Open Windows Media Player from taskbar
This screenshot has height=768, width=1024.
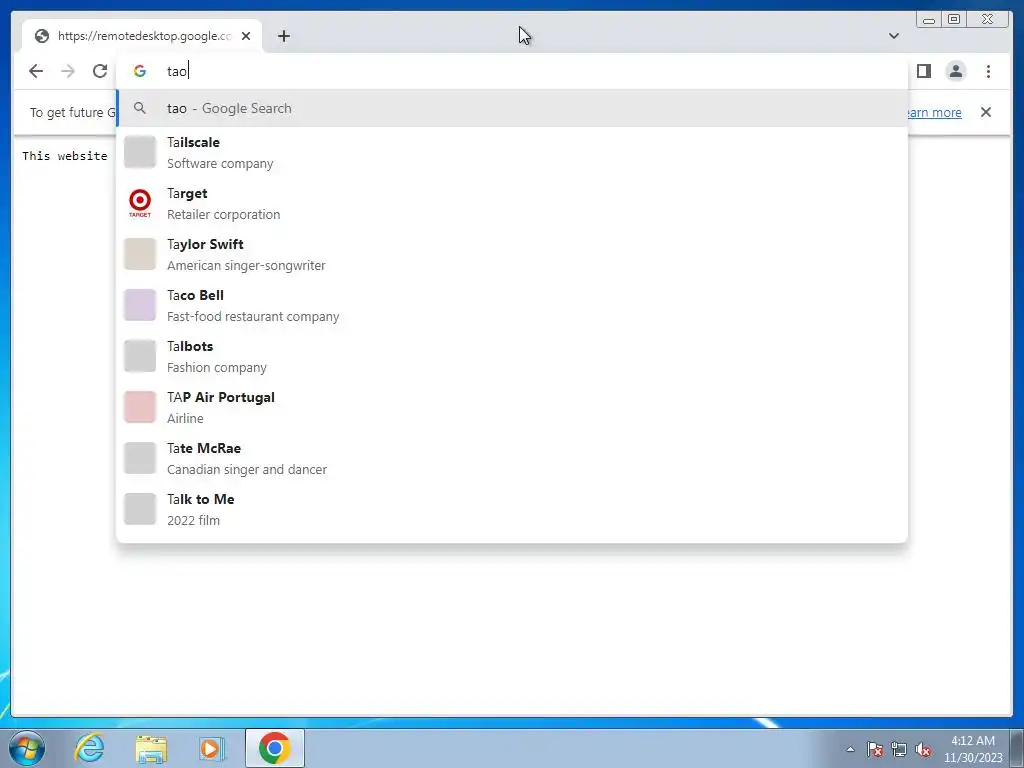pyautogui.click(x=211, y=748)
